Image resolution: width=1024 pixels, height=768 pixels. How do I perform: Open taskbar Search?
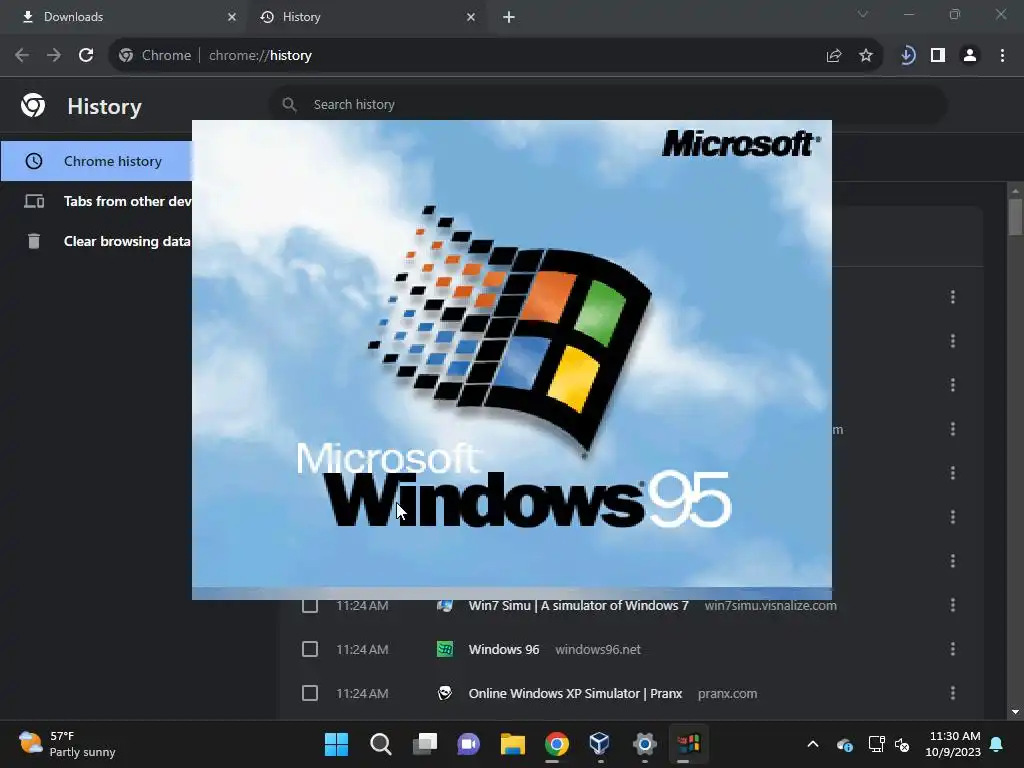pos(381,744)
